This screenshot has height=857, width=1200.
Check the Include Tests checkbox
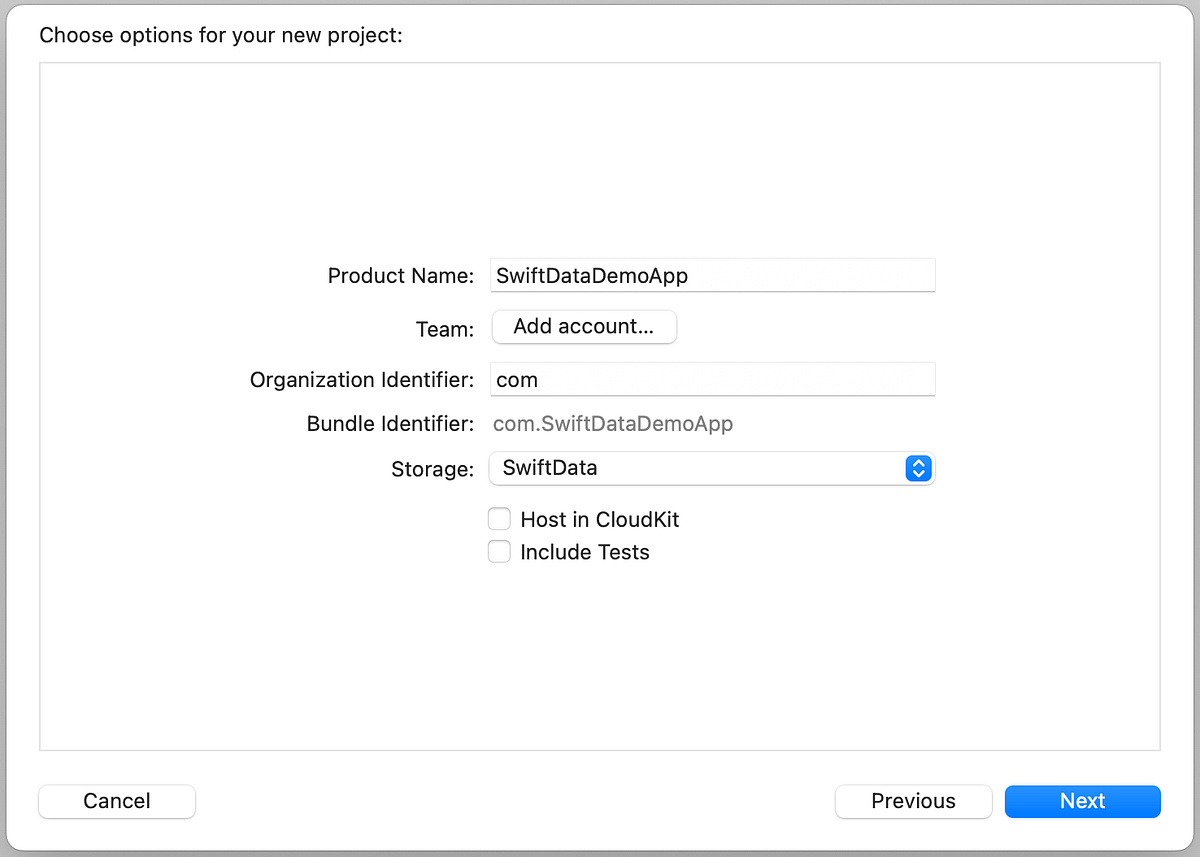pyautogui.click(x=499, y=551)
